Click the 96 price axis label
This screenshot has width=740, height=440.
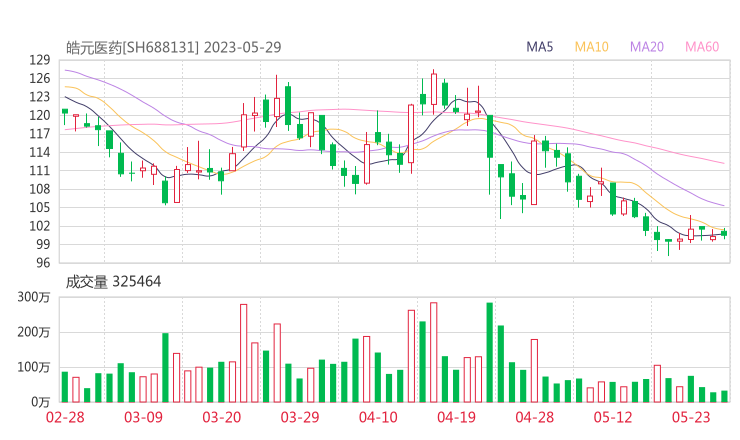[x=43, y=262]
